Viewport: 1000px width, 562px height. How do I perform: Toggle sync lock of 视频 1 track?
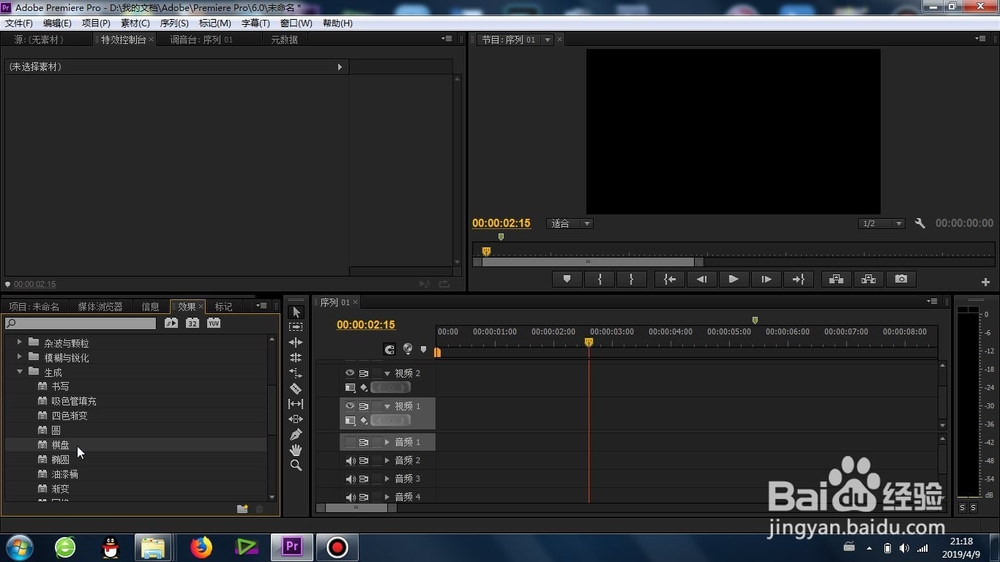tap(364, 406)
